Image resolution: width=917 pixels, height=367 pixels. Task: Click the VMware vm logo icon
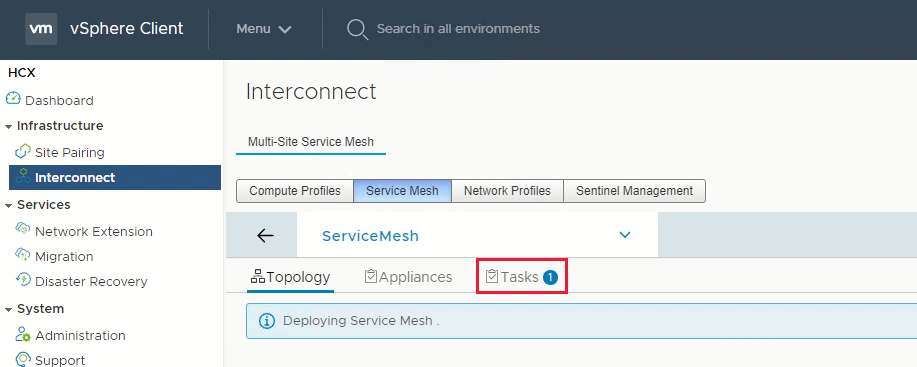[x=41, y=29]
